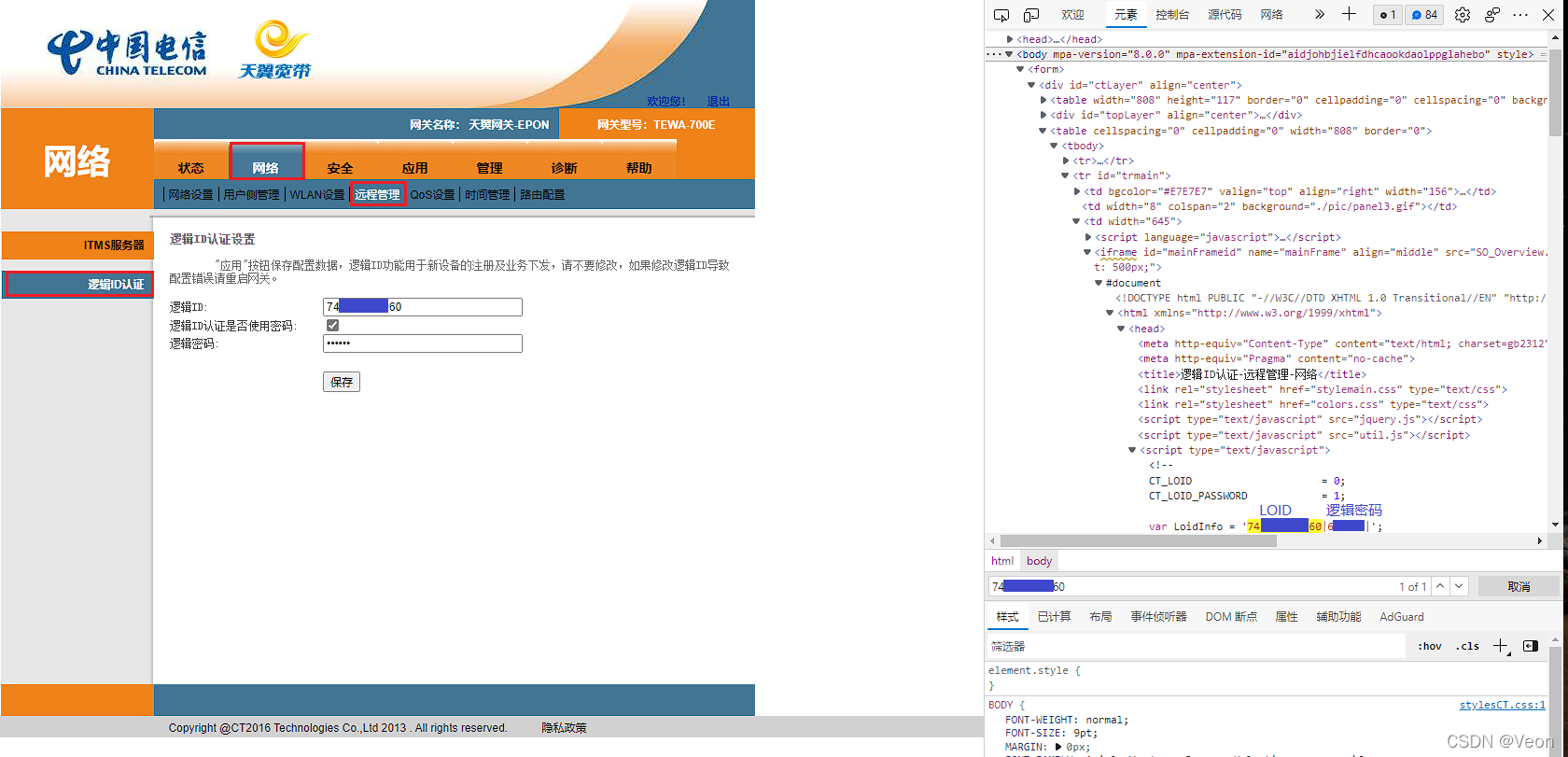
Task: Click the send feedback icon in DevTools
Action: click(1492, 15)
